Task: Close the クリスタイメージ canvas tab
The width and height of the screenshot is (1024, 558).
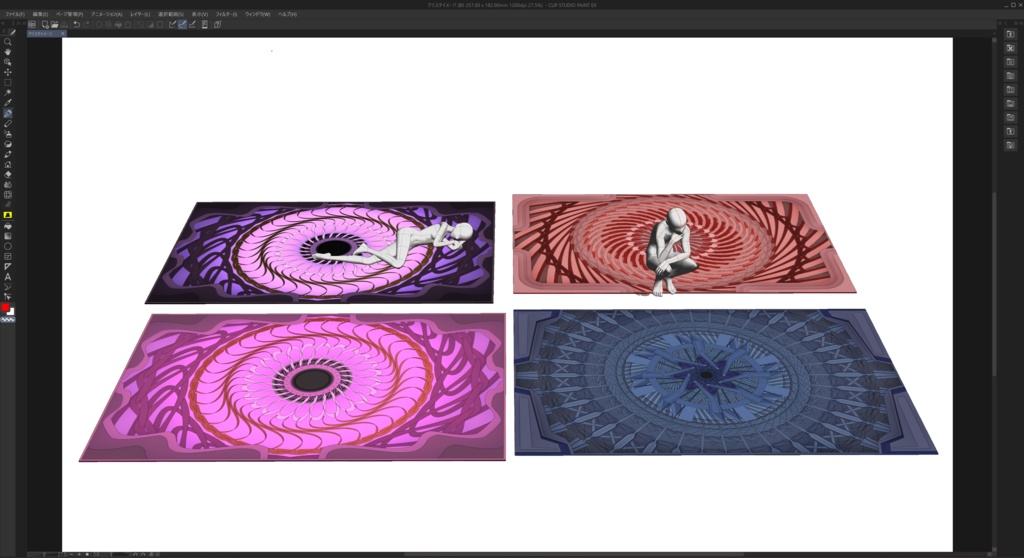Action: tap(63, 33)
